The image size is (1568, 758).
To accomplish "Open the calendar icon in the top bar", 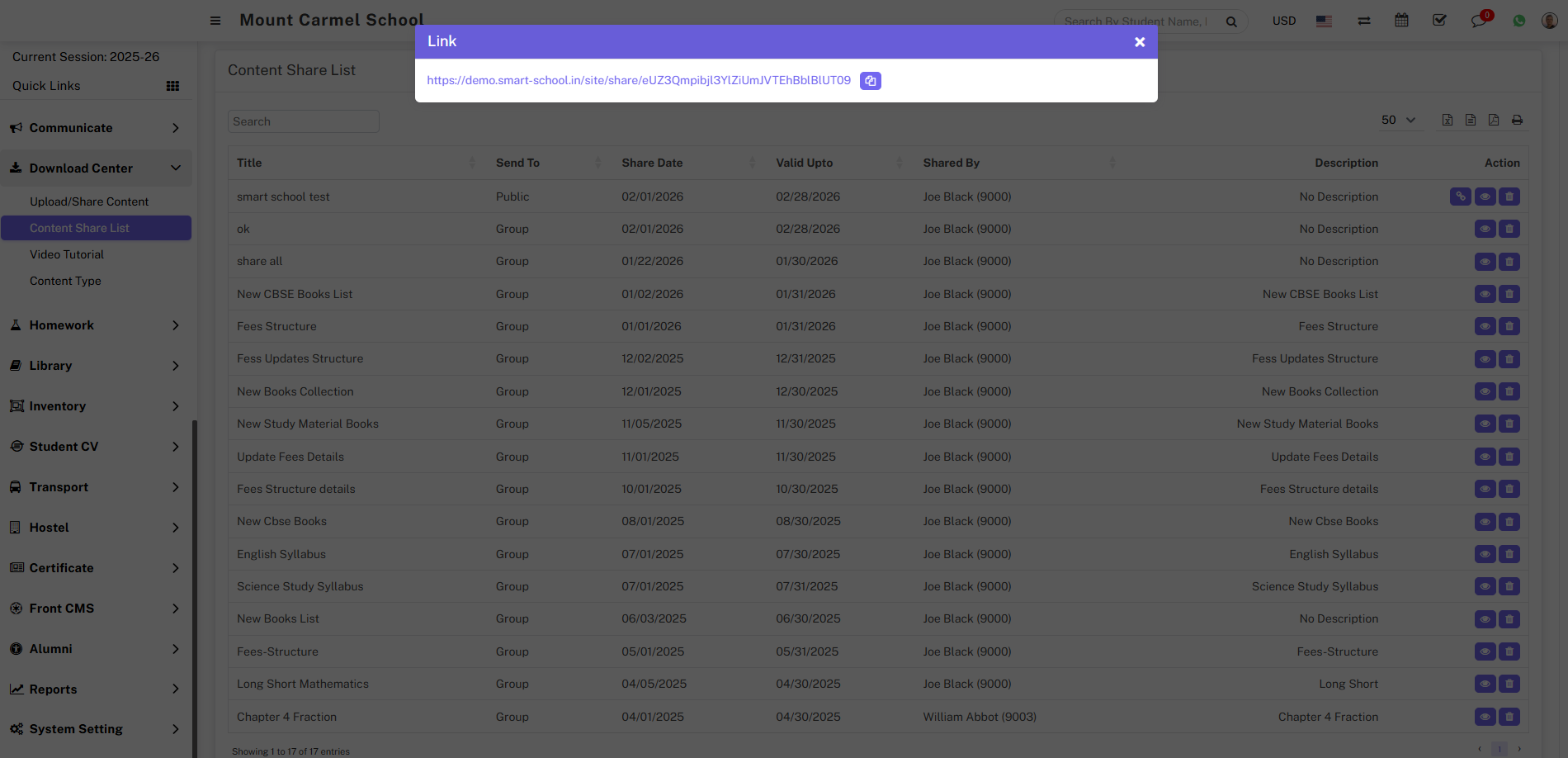I will pos(1401,21).
